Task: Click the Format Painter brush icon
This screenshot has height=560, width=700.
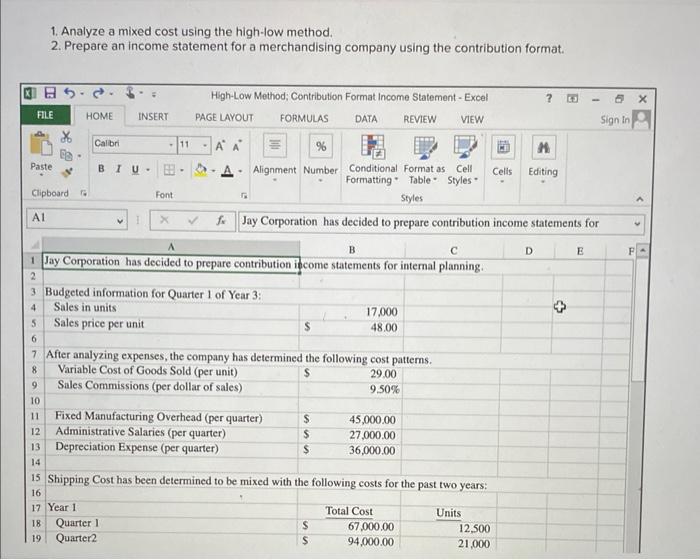Action: pyautogui.click(x=67, y=172)
